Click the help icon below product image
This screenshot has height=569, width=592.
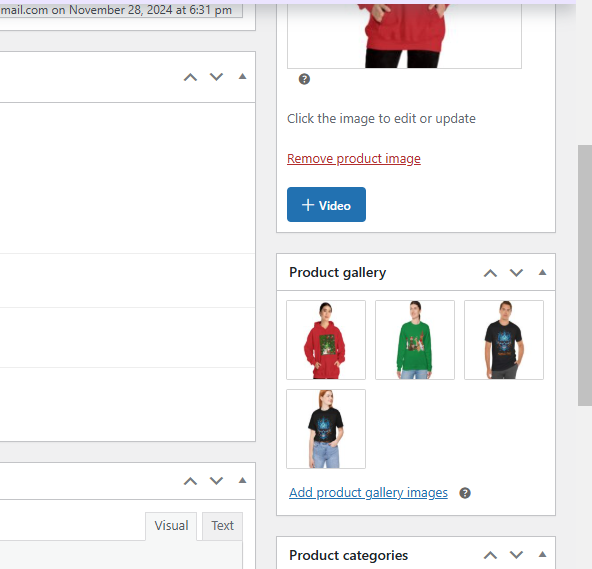pyautogui.click(x=304, y=79)
